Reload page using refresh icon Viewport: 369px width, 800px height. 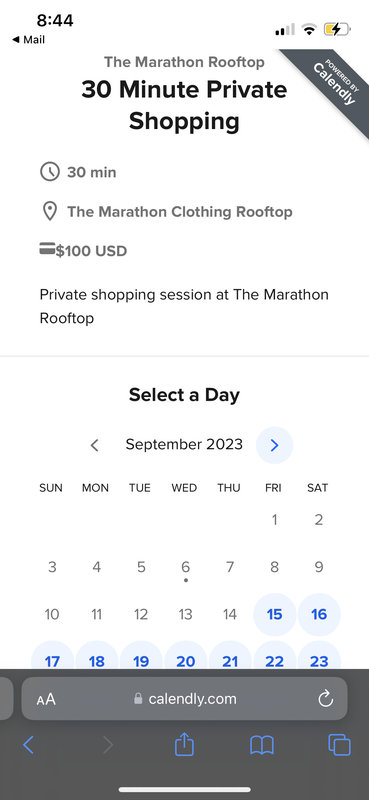click(326, 698)
